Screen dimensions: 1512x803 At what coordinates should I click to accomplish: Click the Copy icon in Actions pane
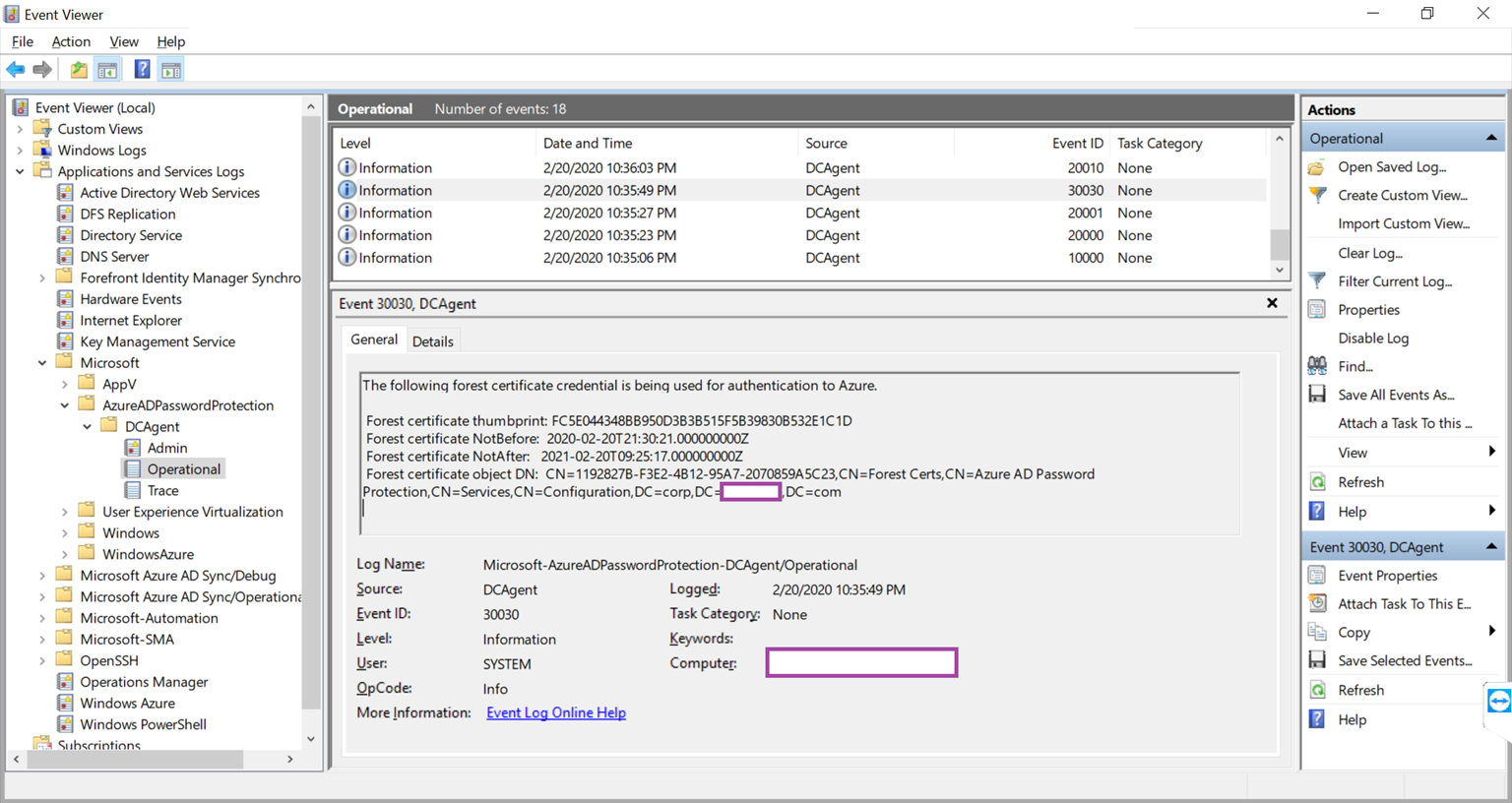coord(1317,633)
